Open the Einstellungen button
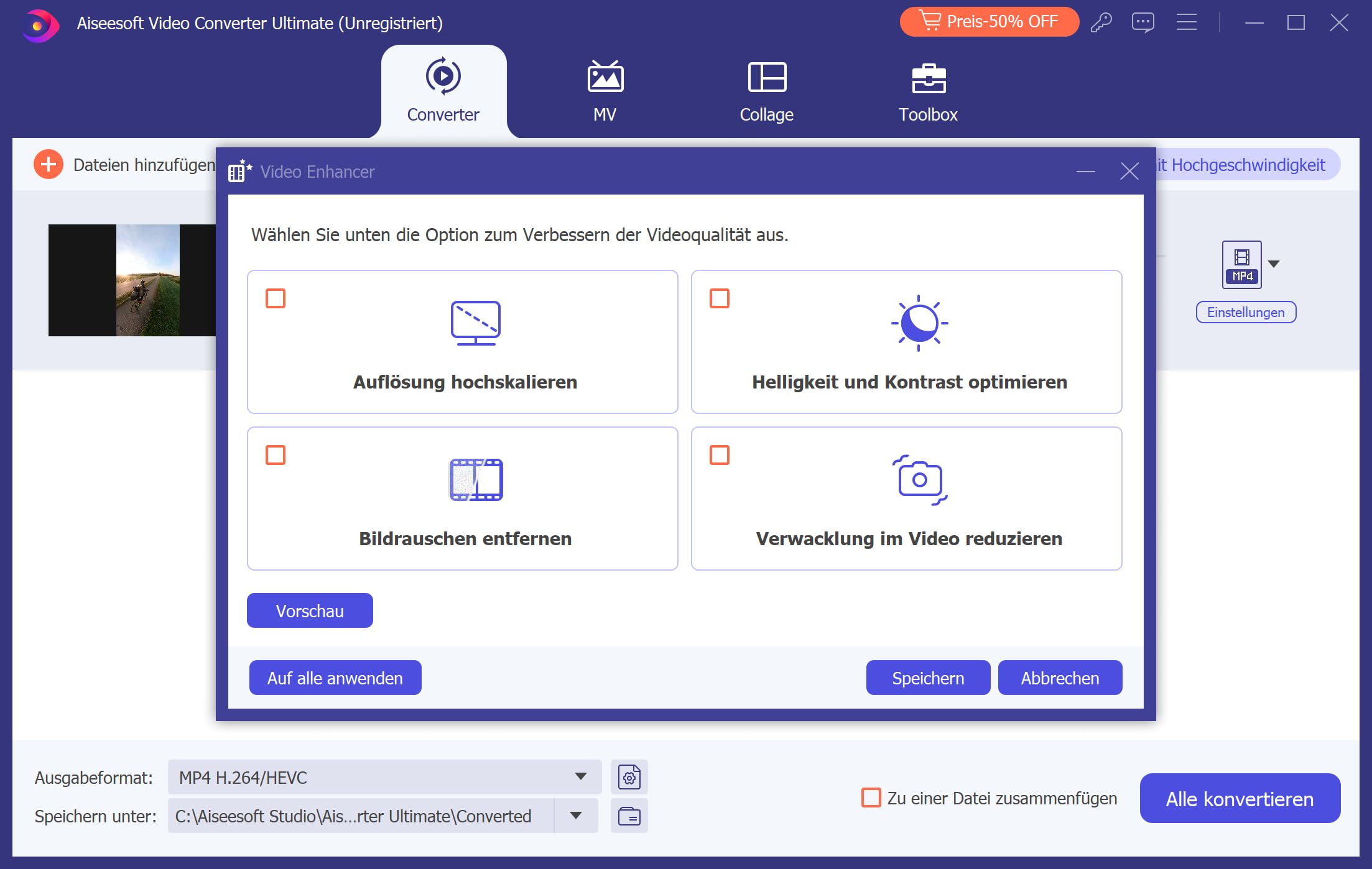Screen dimensions: 1372x869 point(1246,312)
